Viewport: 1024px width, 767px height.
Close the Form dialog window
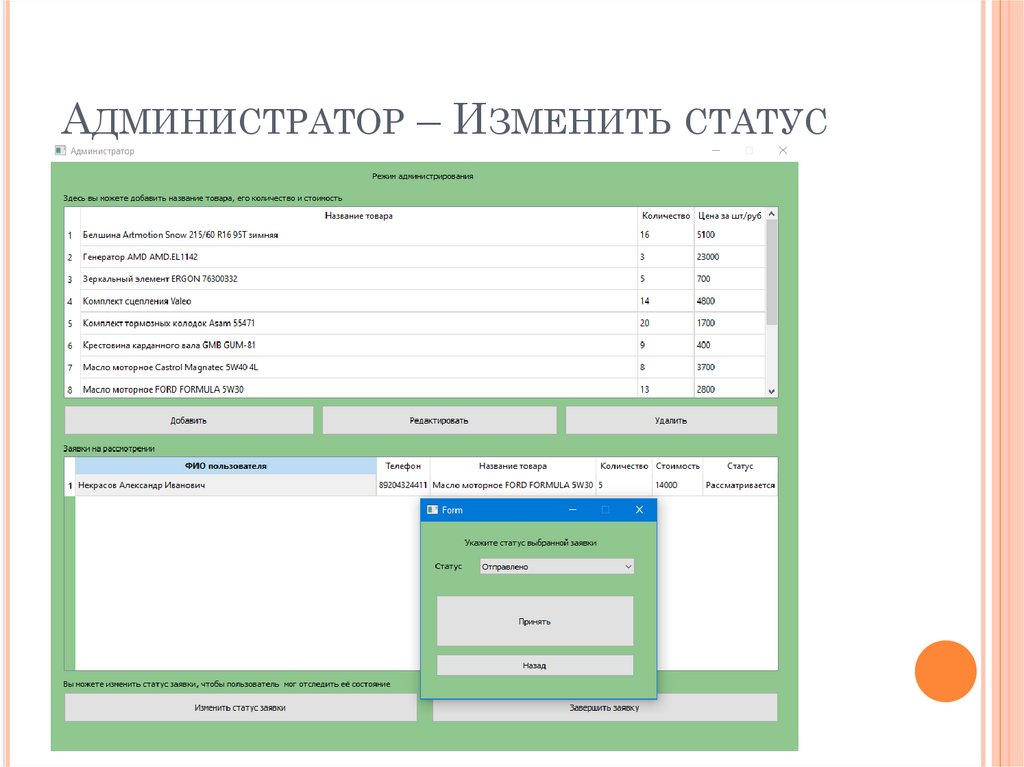click(639, 510)
